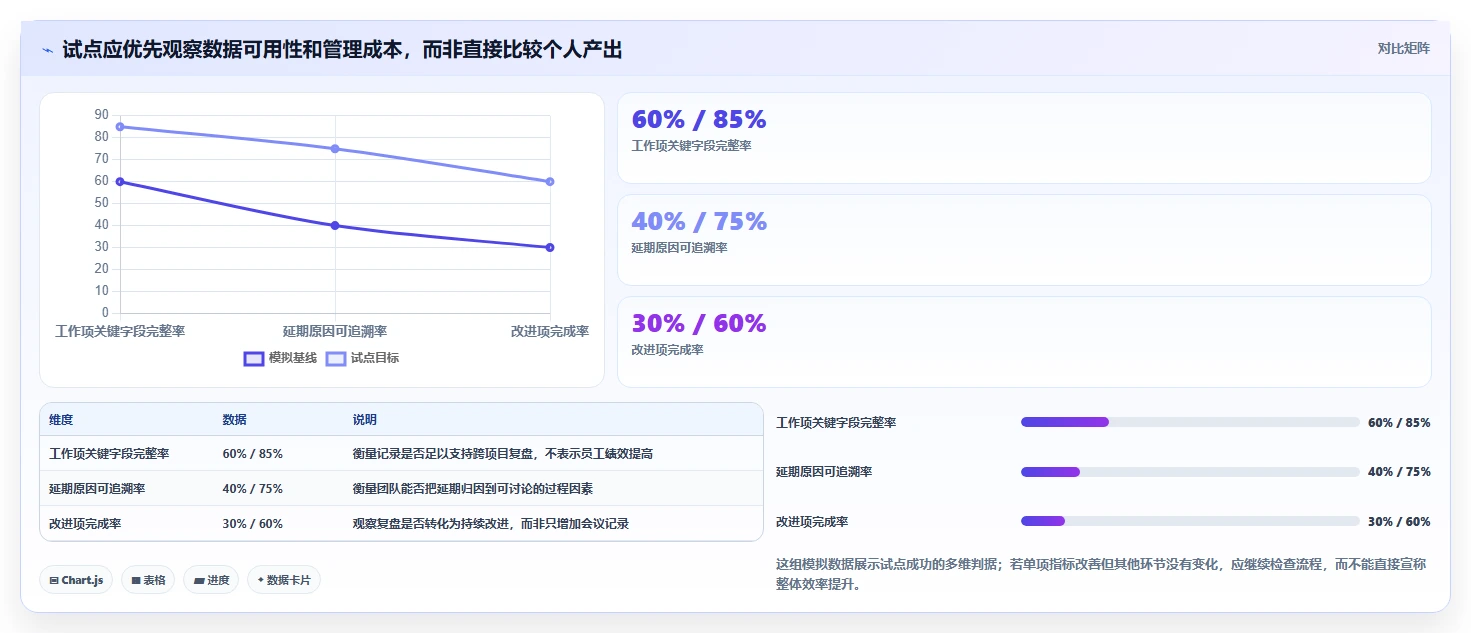Click the summary paragraph 这组模拟数据展示
Viewport: 1471px width, 633px height.
(x=1101, y=575)
